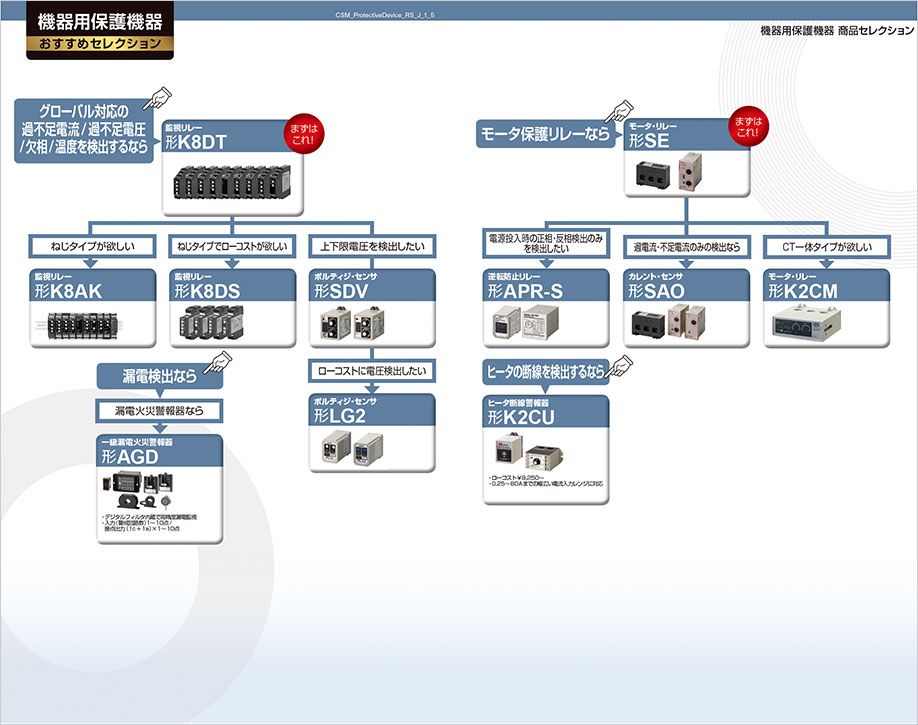918x725 pixels.
Task: Click the CT一体タイプが欲しい label
Action: point(827,247)
